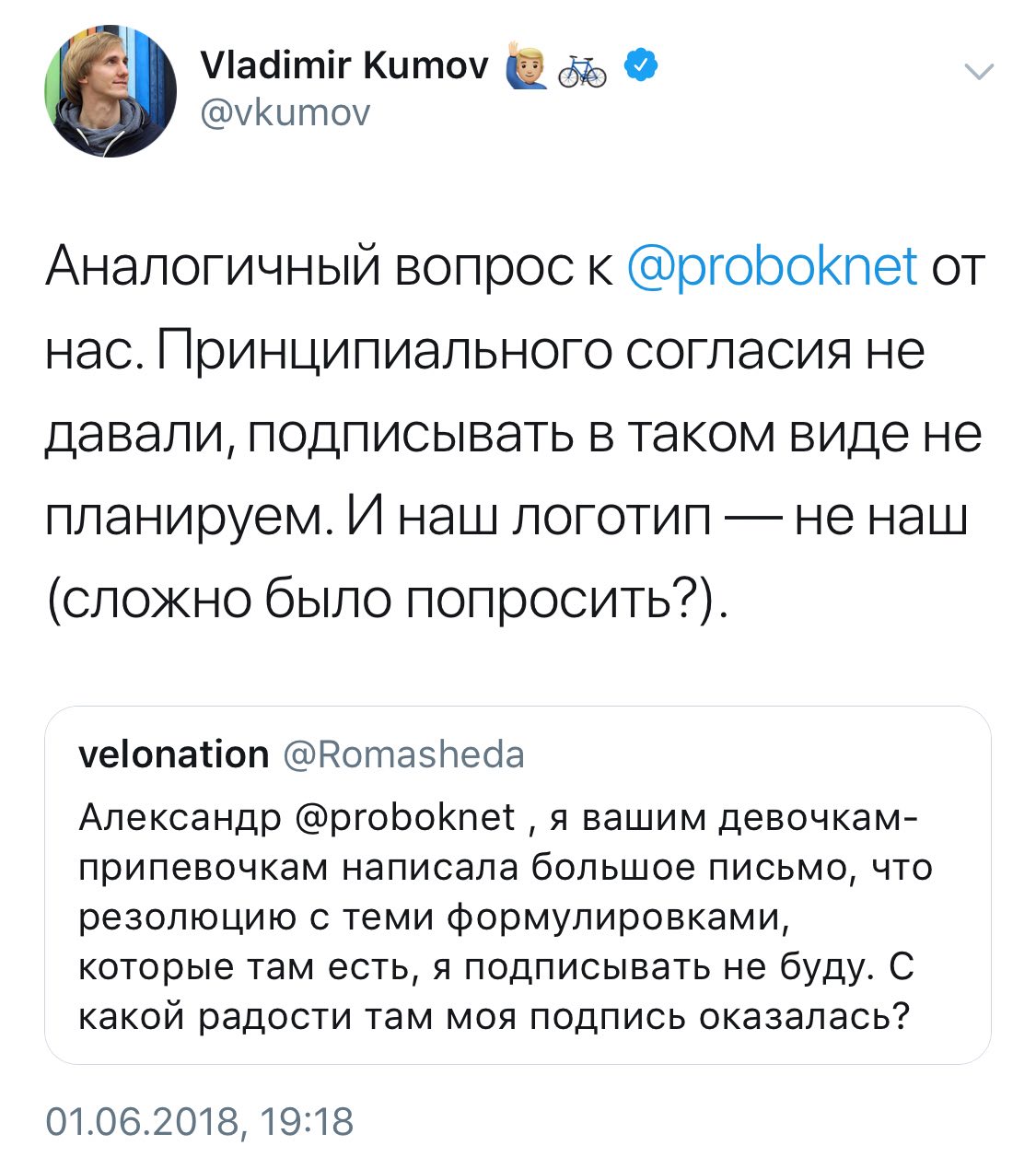Expand the tweet options chevron menu

coord(978,72)
